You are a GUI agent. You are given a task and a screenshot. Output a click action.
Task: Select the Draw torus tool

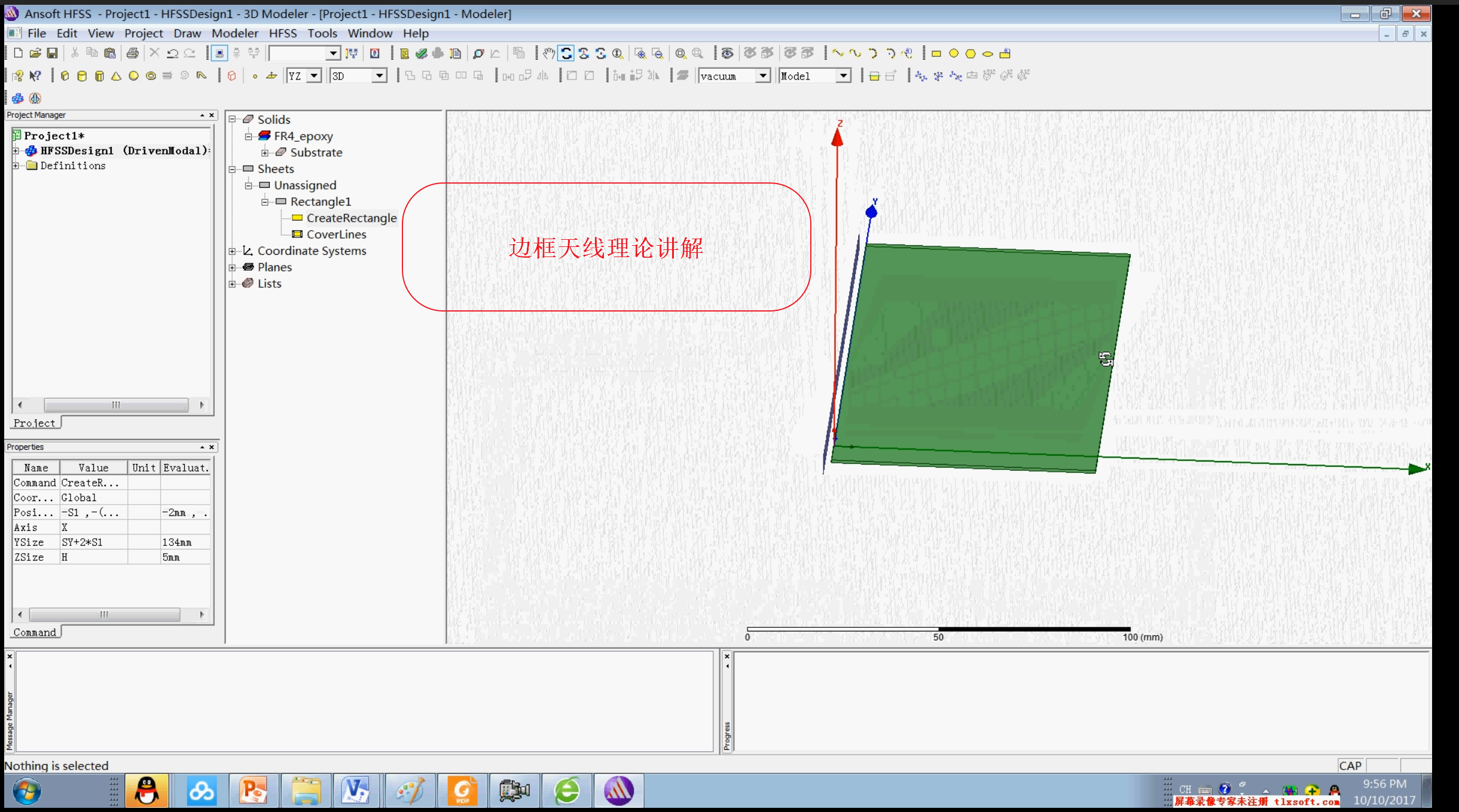[x=151, y=76]
